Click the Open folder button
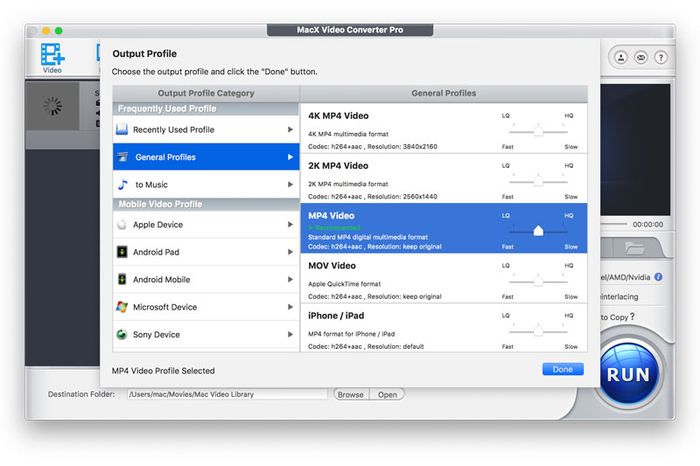Screen dimensions: 700x466 coord(387,395)
